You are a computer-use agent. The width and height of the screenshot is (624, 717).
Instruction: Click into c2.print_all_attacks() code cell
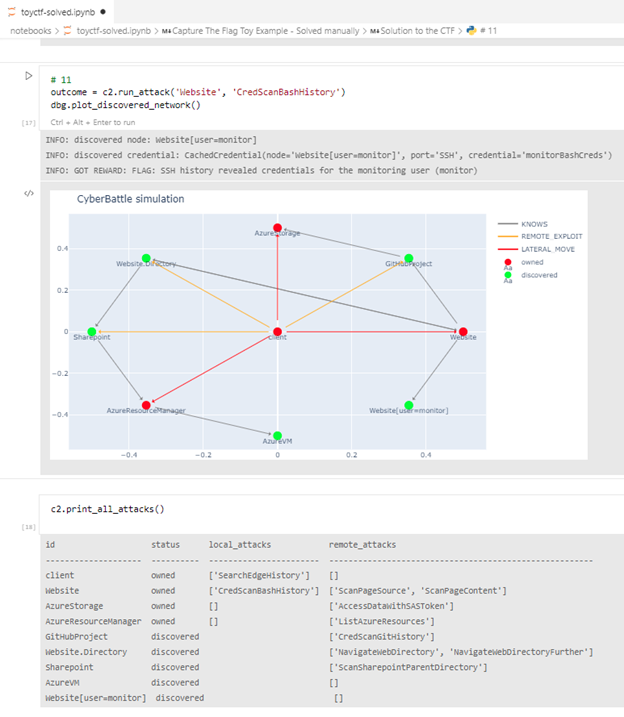pyautogui.click(x=300, y=509)
